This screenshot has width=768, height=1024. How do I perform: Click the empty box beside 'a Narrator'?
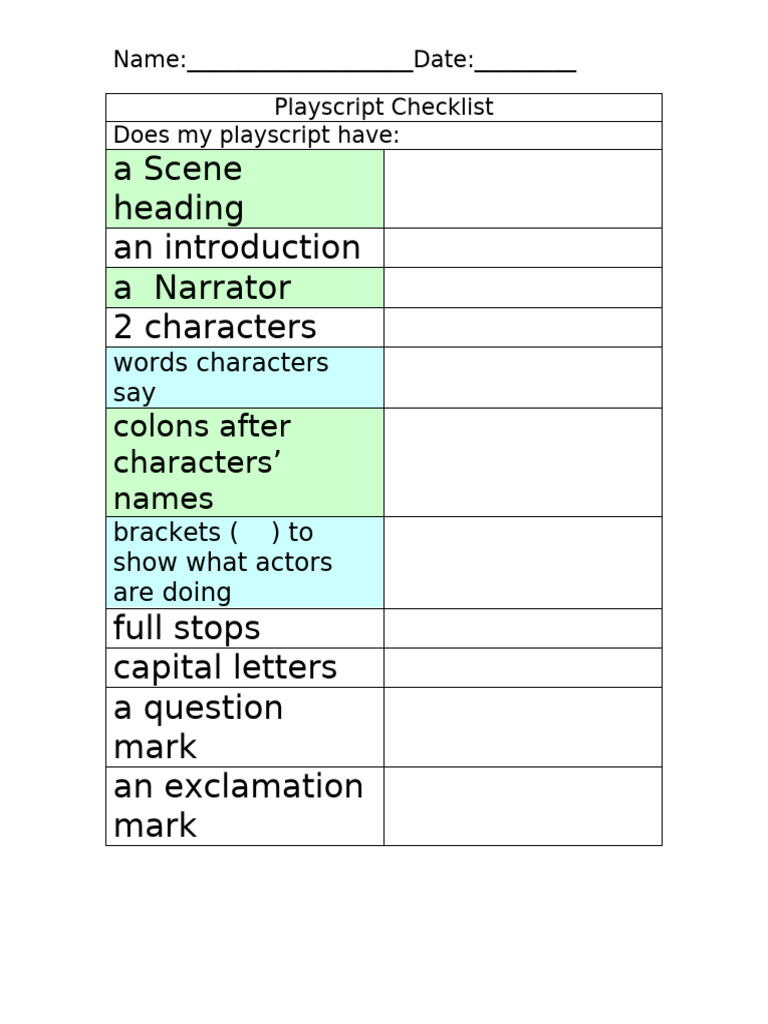pos(522,288)
